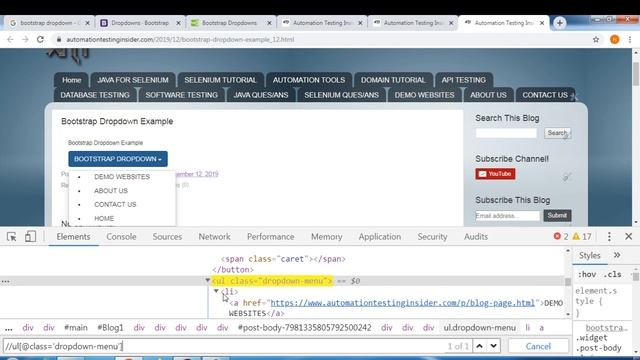Click the browser address bar URL

180,40
